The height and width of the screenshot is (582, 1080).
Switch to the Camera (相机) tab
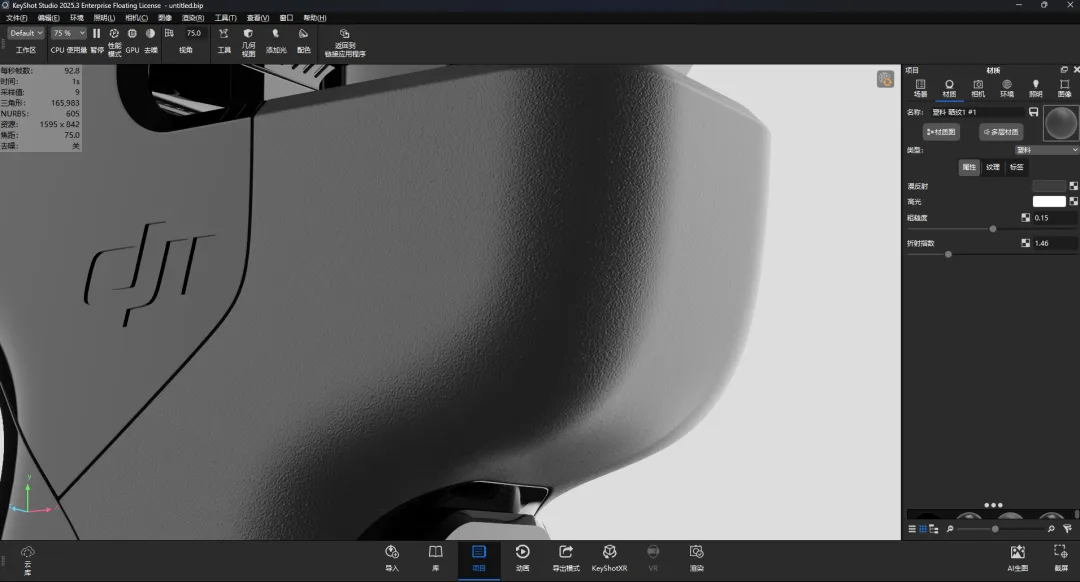coord(978,88)
